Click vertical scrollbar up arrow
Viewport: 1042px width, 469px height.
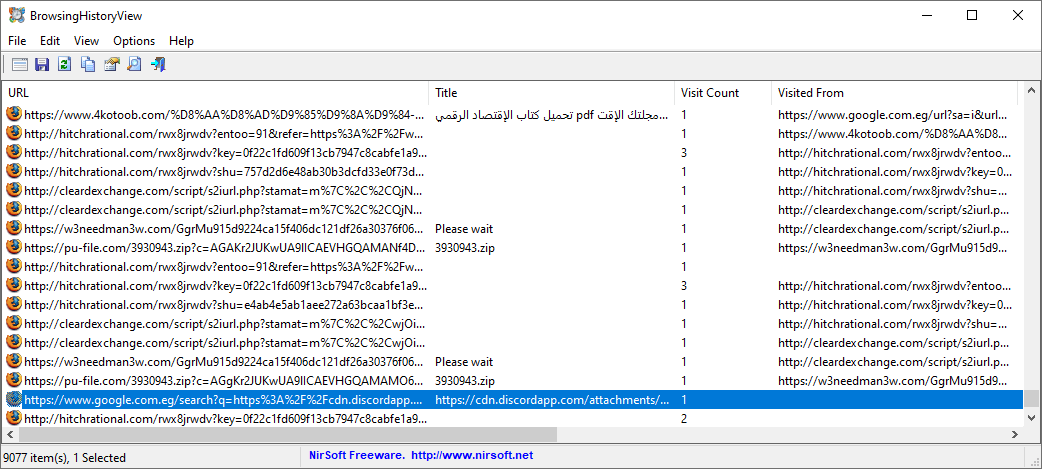[1031, 91]
